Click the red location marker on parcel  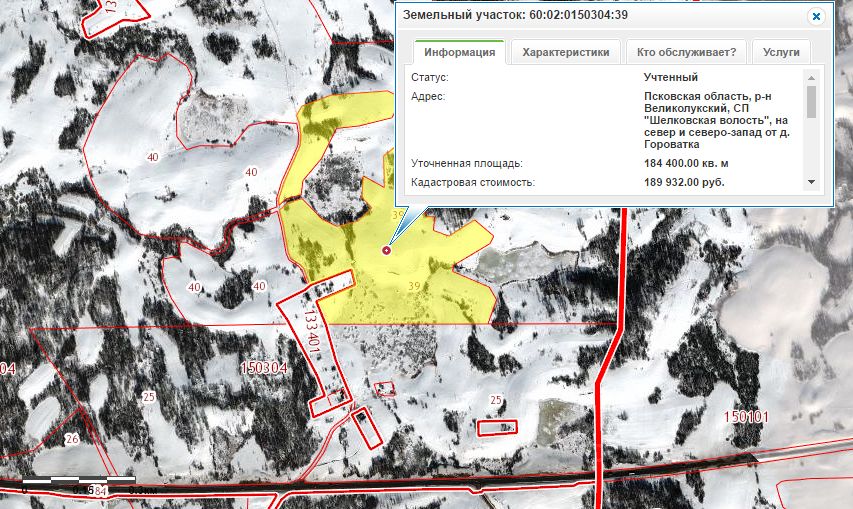386,250
